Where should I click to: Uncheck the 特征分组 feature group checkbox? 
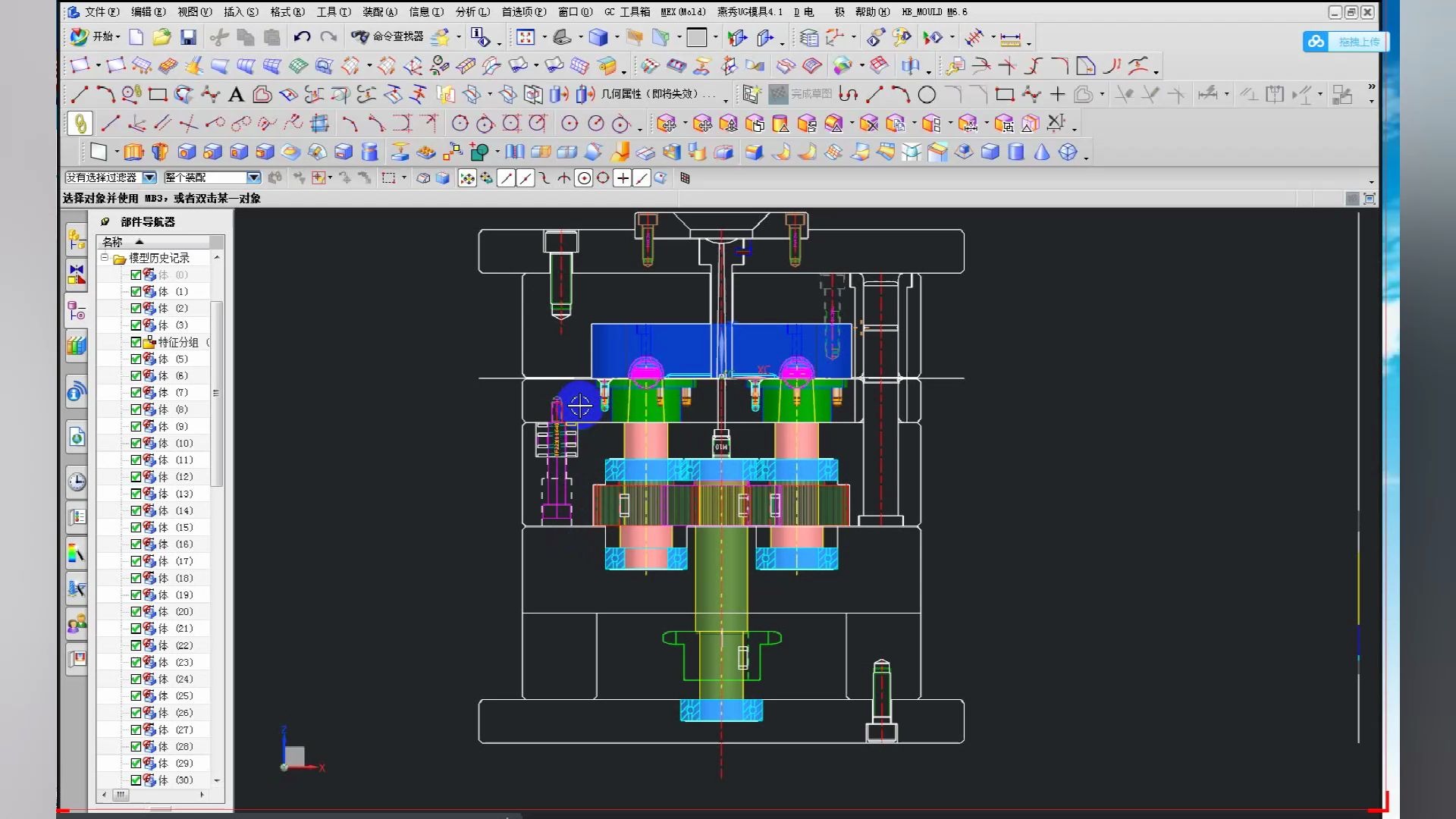pos(136,342)
